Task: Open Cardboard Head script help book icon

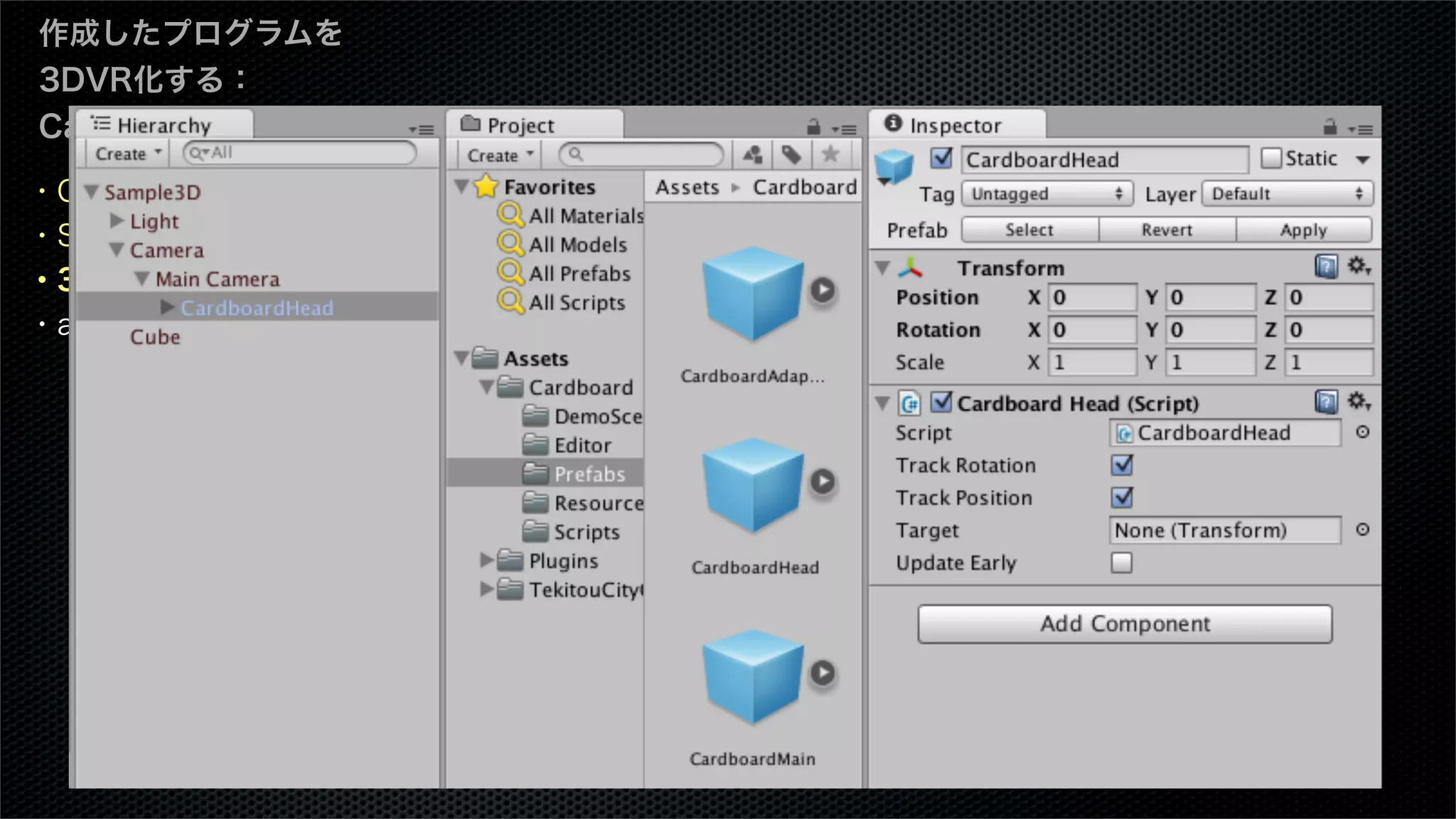Action: coord(1326,402)
